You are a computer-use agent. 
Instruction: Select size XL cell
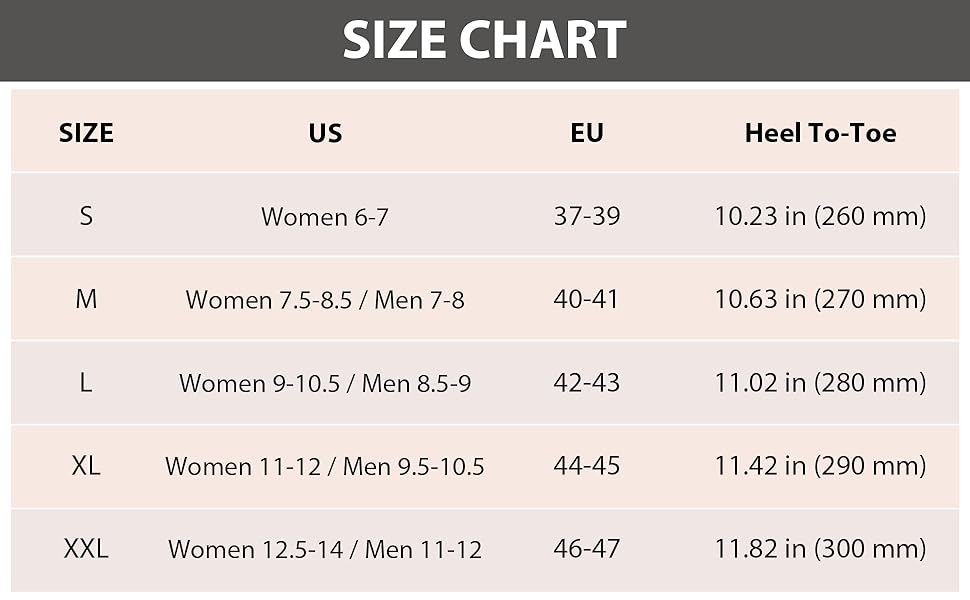pos(86,466)
